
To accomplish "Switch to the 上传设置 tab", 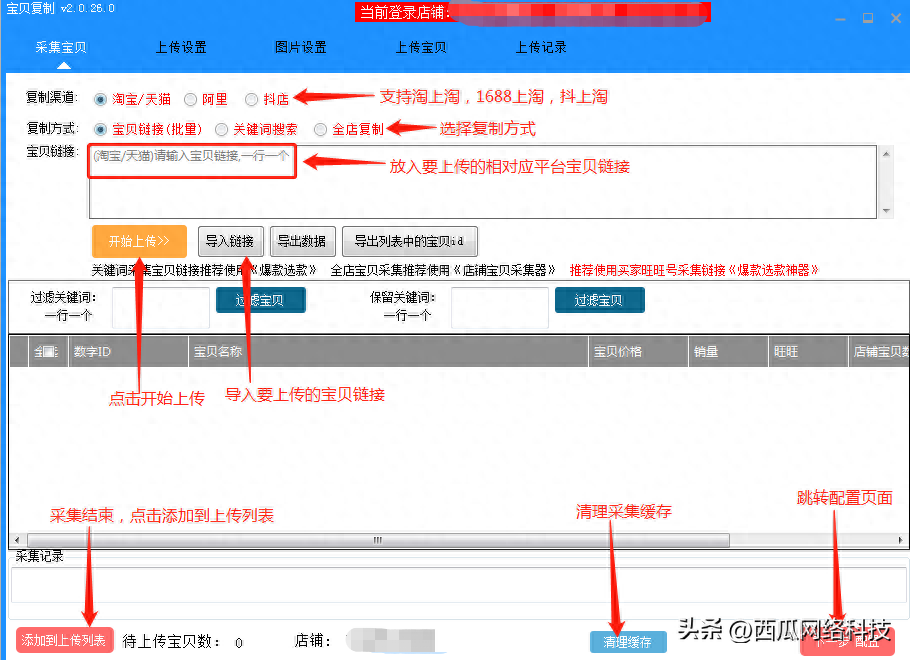I will pos(181,47).
